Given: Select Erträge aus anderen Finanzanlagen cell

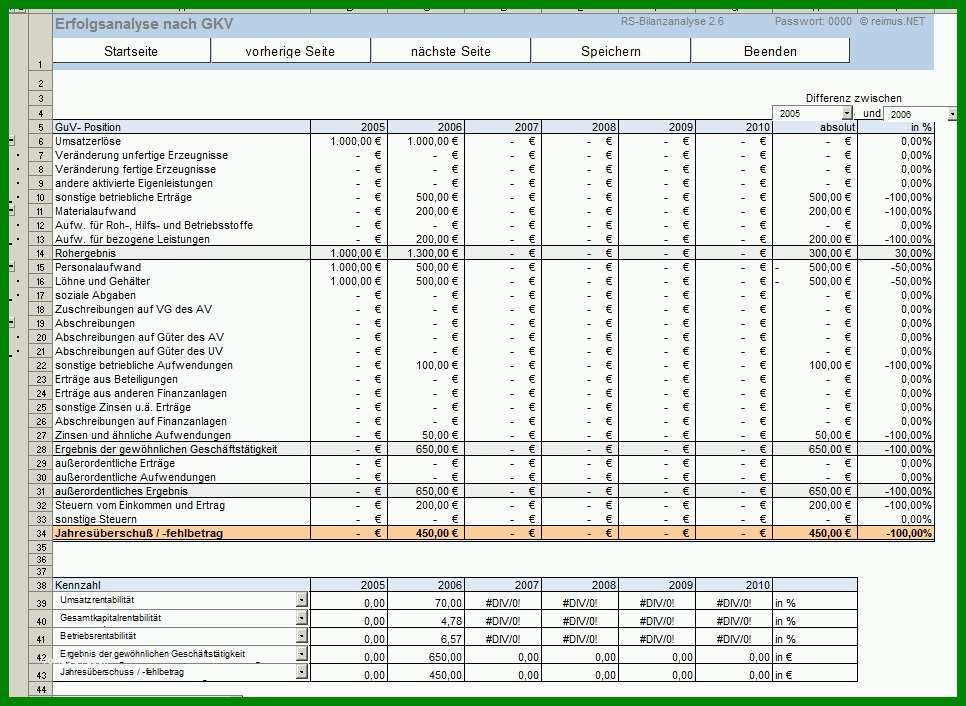Looking at the screenshot, I should (182, 393).
